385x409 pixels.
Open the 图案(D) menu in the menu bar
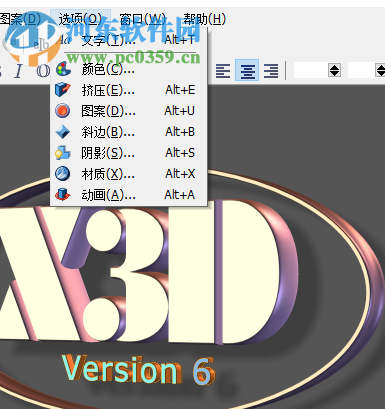point(21,19)
